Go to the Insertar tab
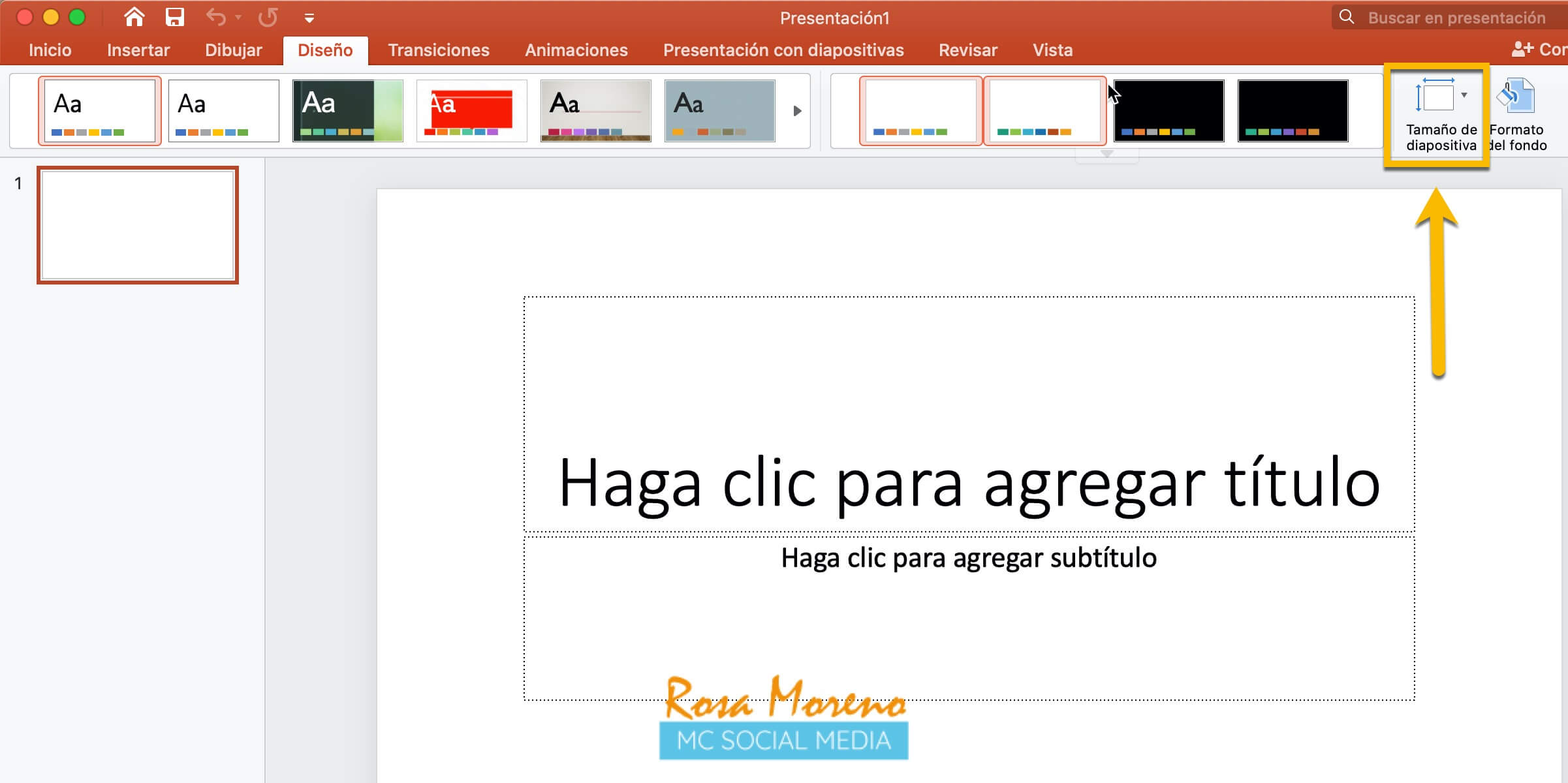Viewport: 1568px width, 783px height. point(138,50)
